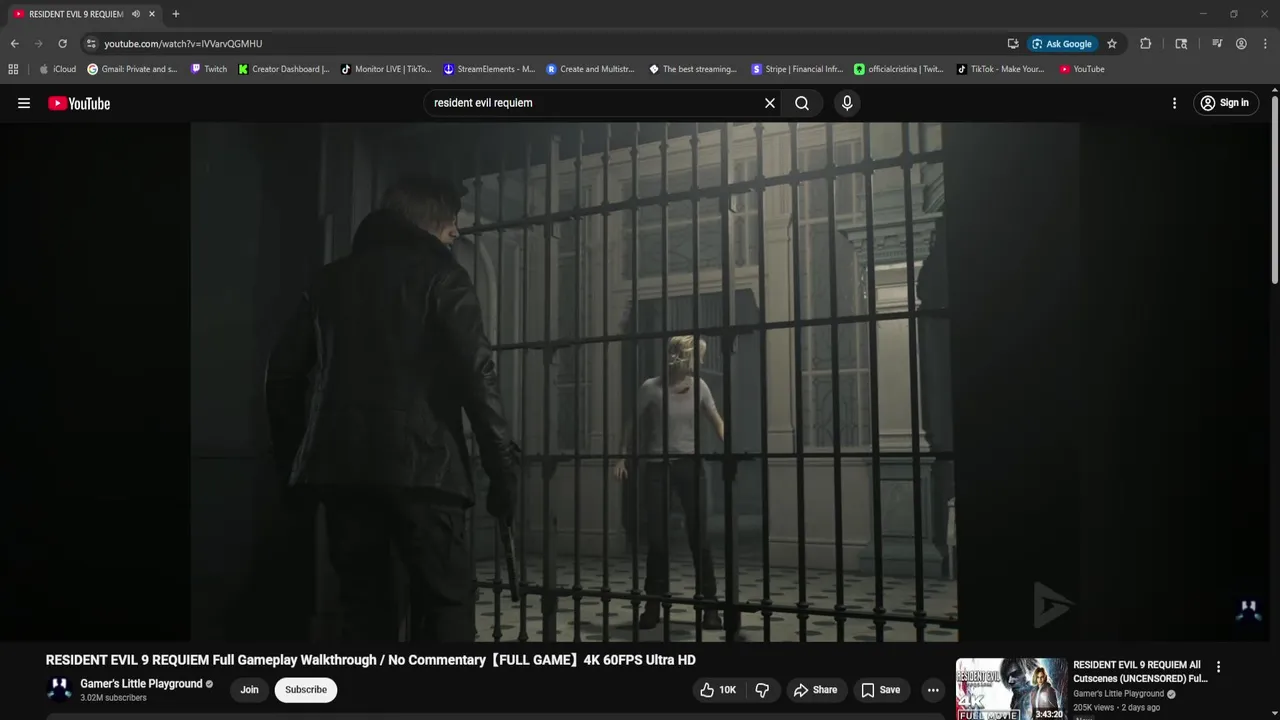This screenshot has height=720, width=1280.
Task: Reload the current page
Action: (62, 44)
